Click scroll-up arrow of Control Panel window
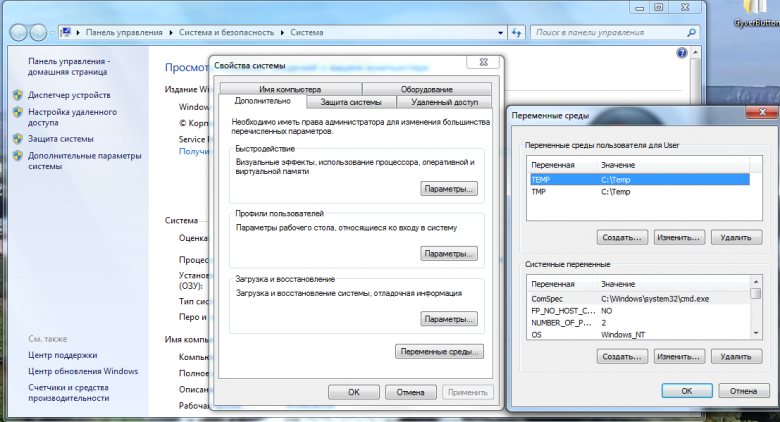The width and height of the screenshot is (780, 422). click(x=695, y=52)
